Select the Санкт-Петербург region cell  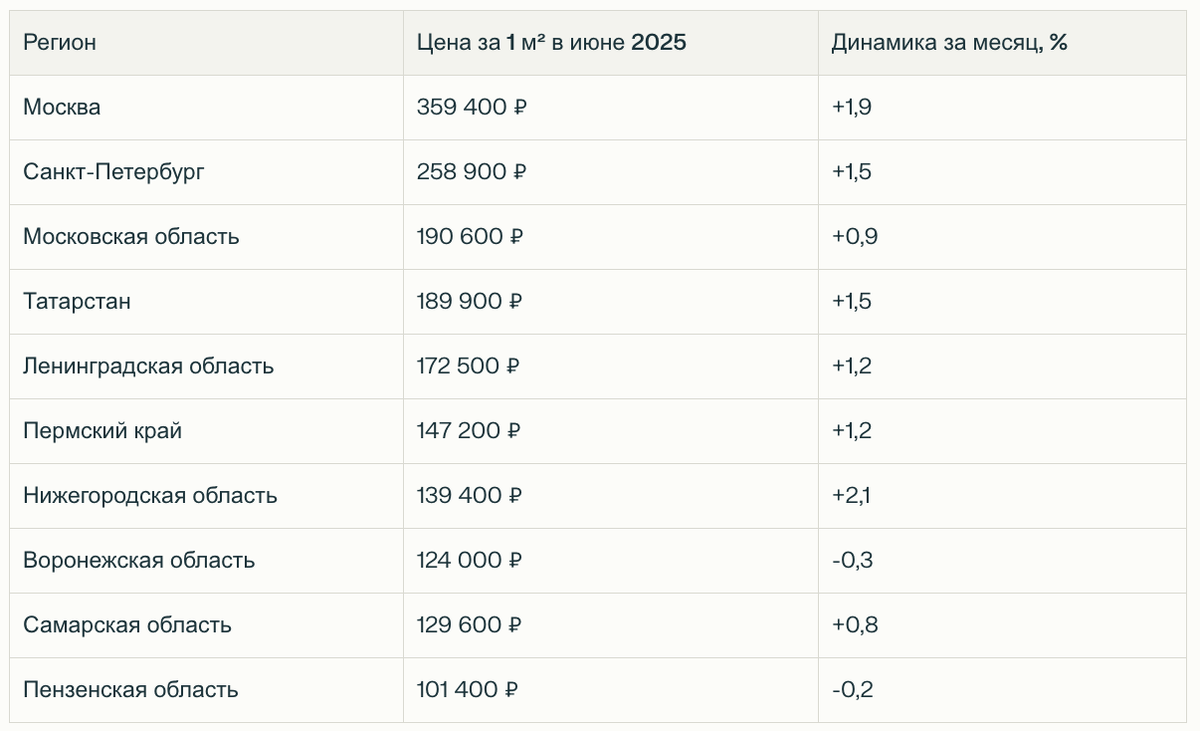point(113,172)
